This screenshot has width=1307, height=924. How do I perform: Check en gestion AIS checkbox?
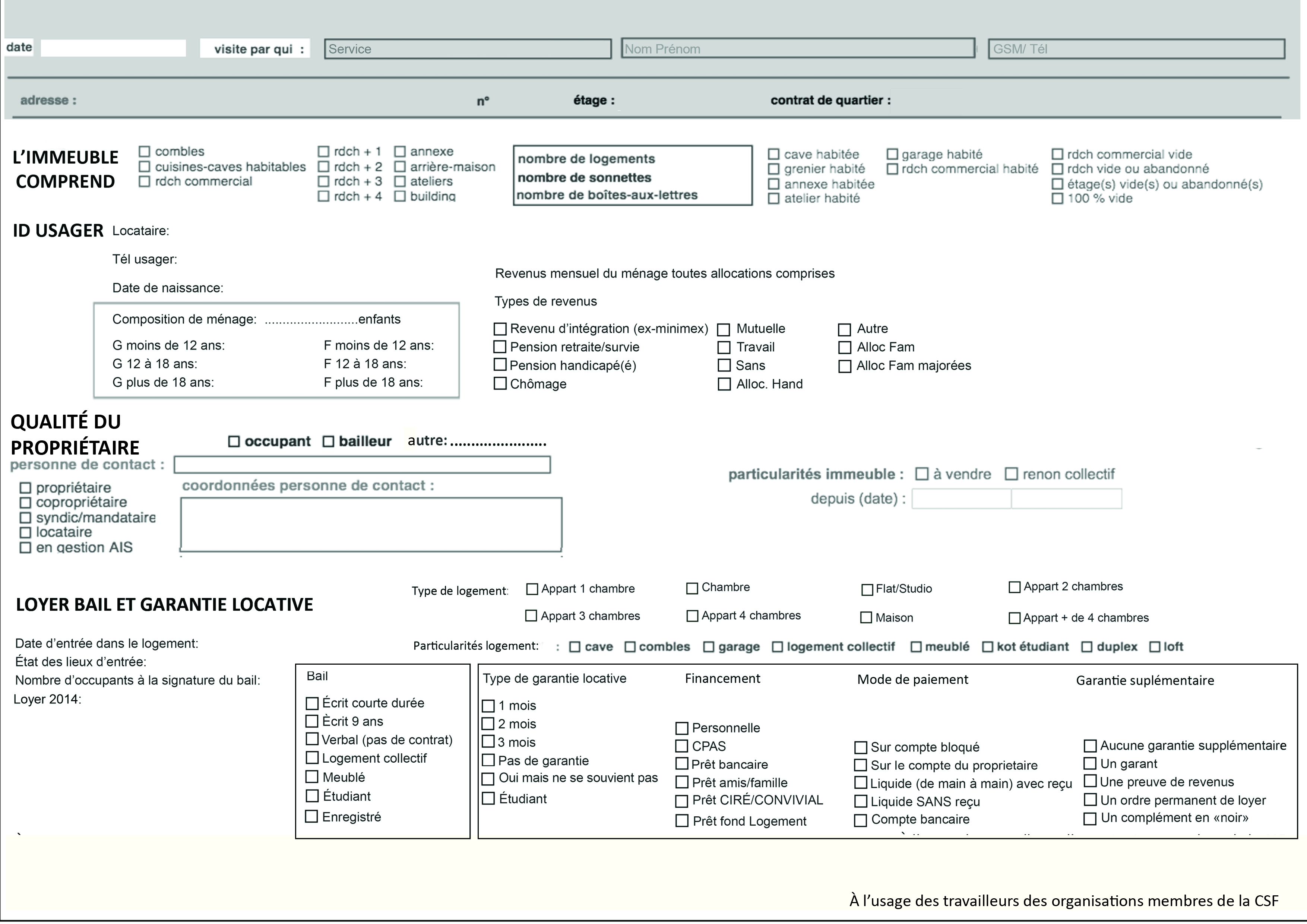(x=25, y=548)
